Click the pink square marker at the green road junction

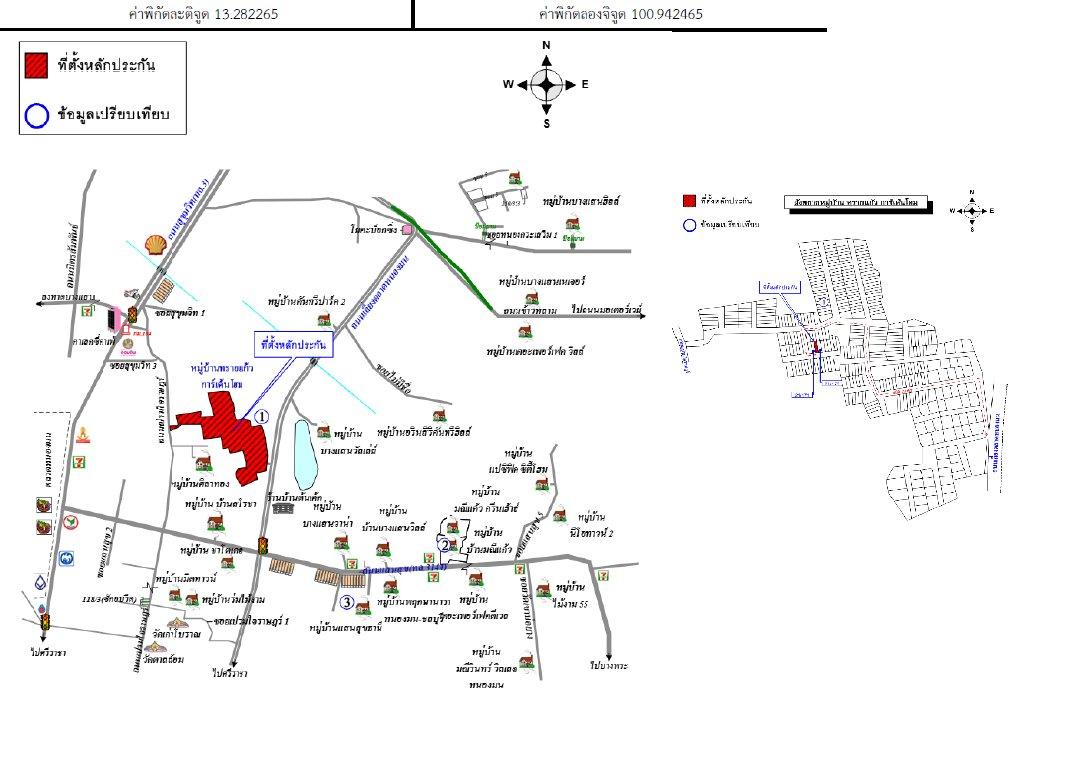(x=407, y=229)
